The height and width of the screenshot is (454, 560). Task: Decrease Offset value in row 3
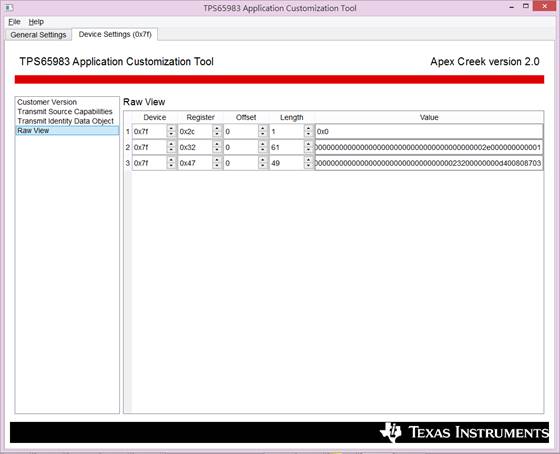coord(263,166)
